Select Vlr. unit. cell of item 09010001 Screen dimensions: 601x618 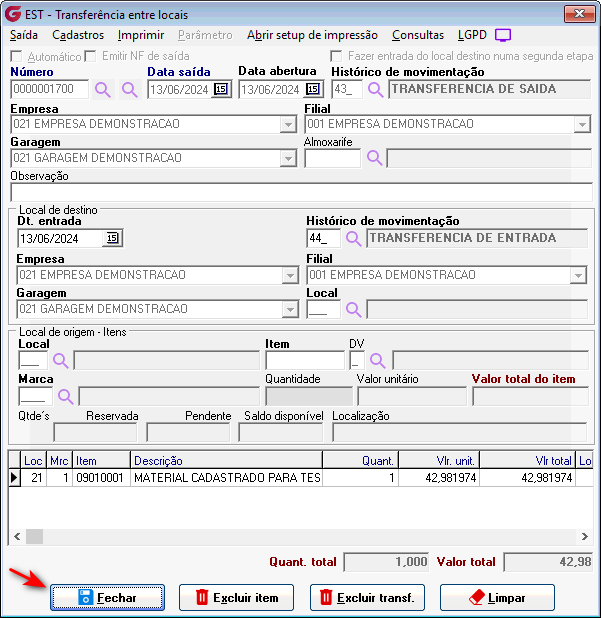pos(439,478)
